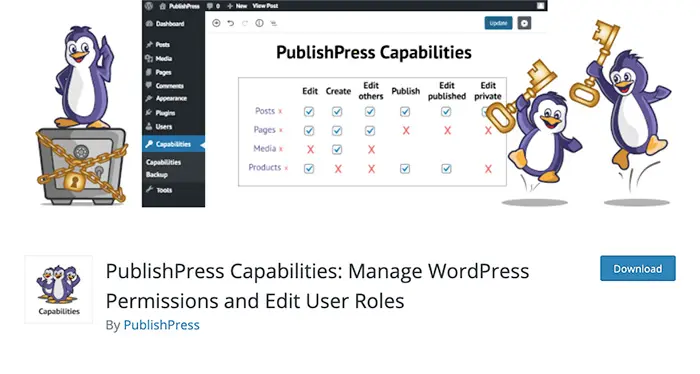700x374 pixels.
Task: Toggle the Posts Edit checkbox
Action: point(309,112)
